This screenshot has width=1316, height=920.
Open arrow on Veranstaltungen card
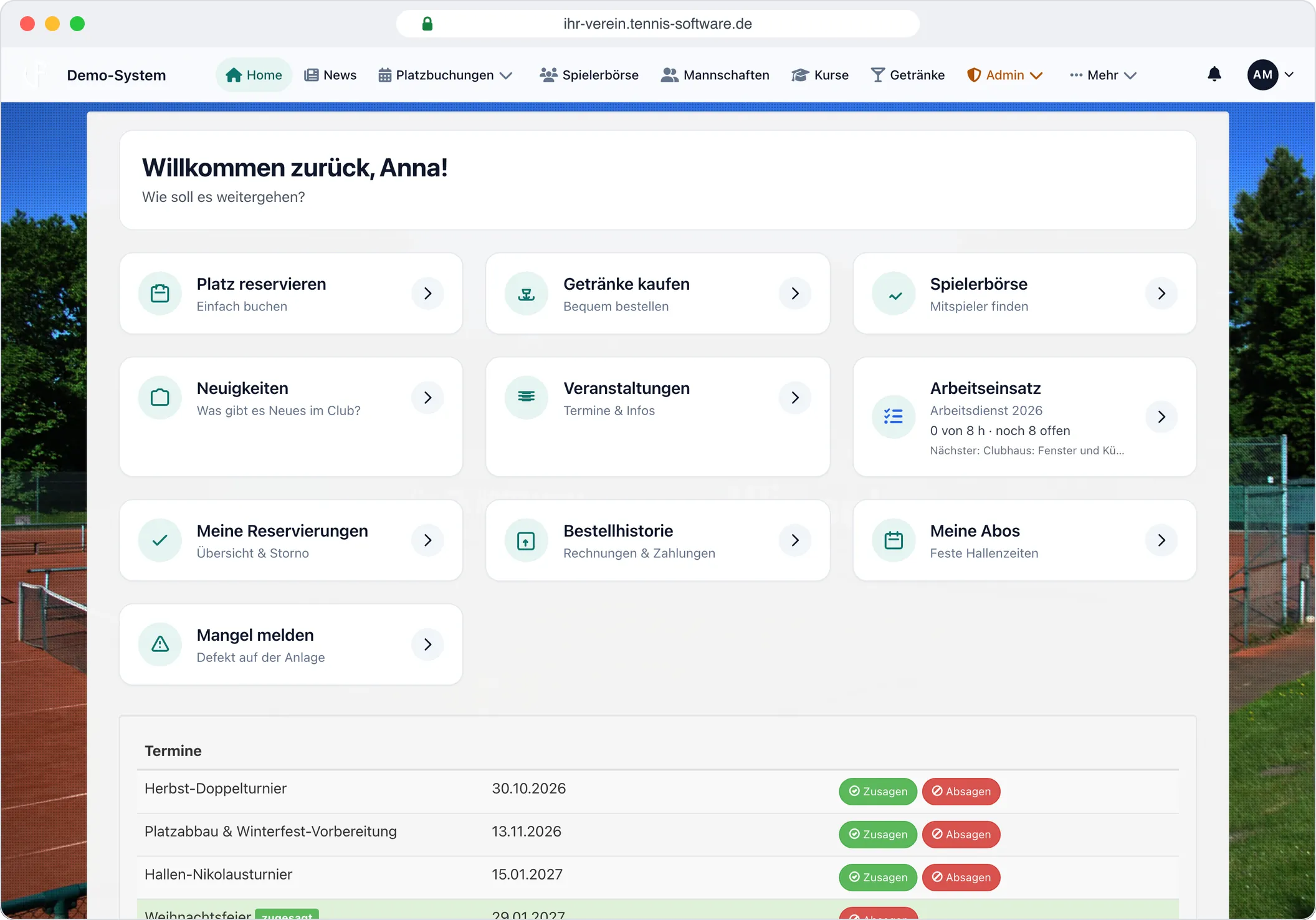[795, 398]
